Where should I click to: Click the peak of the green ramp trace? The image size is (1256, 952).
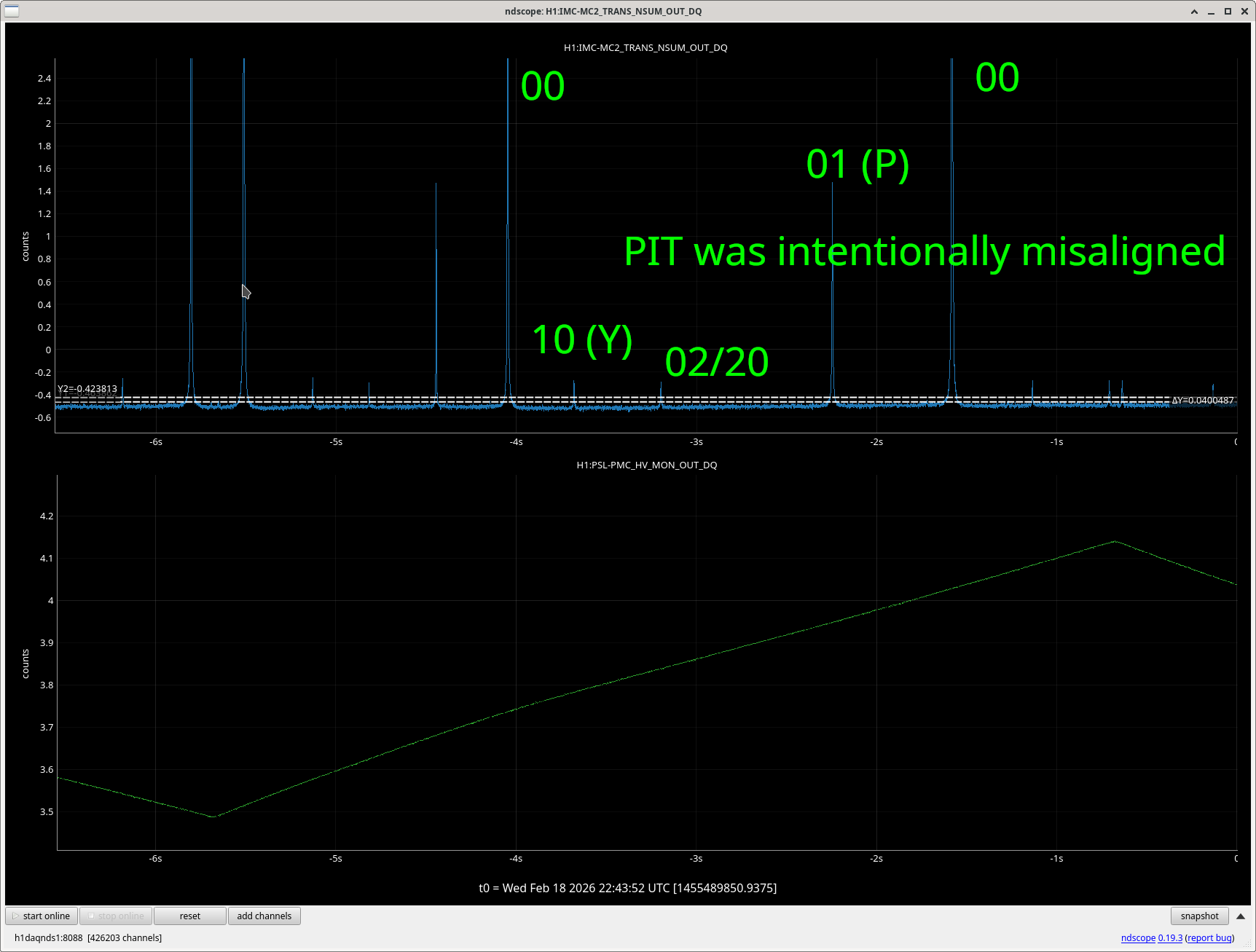click(1115, 541)
